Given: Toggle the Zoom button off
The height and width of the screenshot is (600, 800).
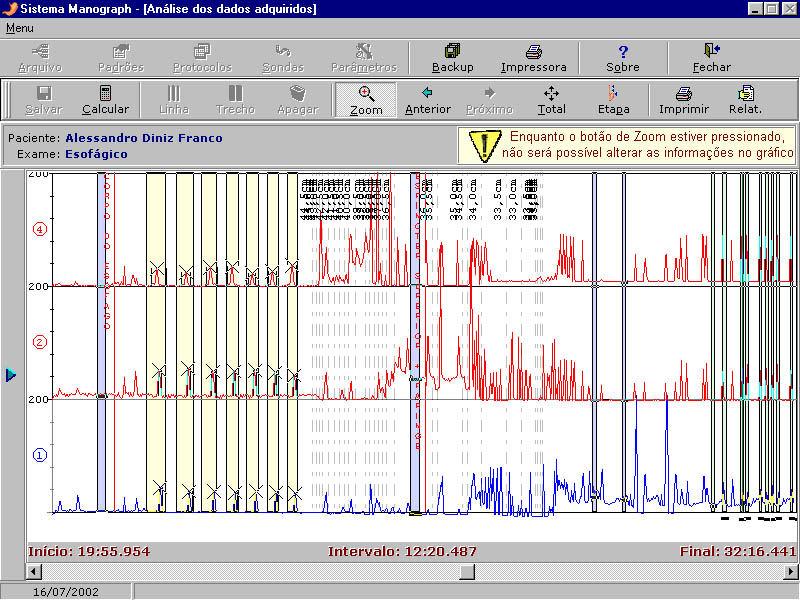Looking at the screenshot, I should [366, 100].
